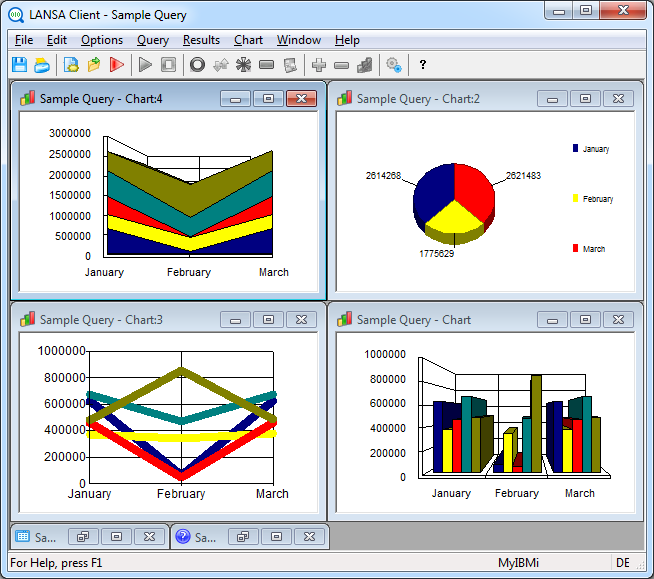Open the File menu
Screen dimensions: 654x579
pos(24,40)
